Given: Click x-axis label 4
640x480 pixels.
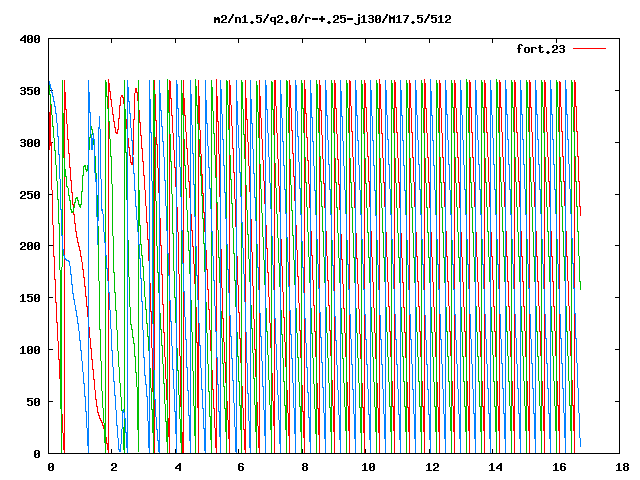Looking at the screenshot, I should [178, 467].
